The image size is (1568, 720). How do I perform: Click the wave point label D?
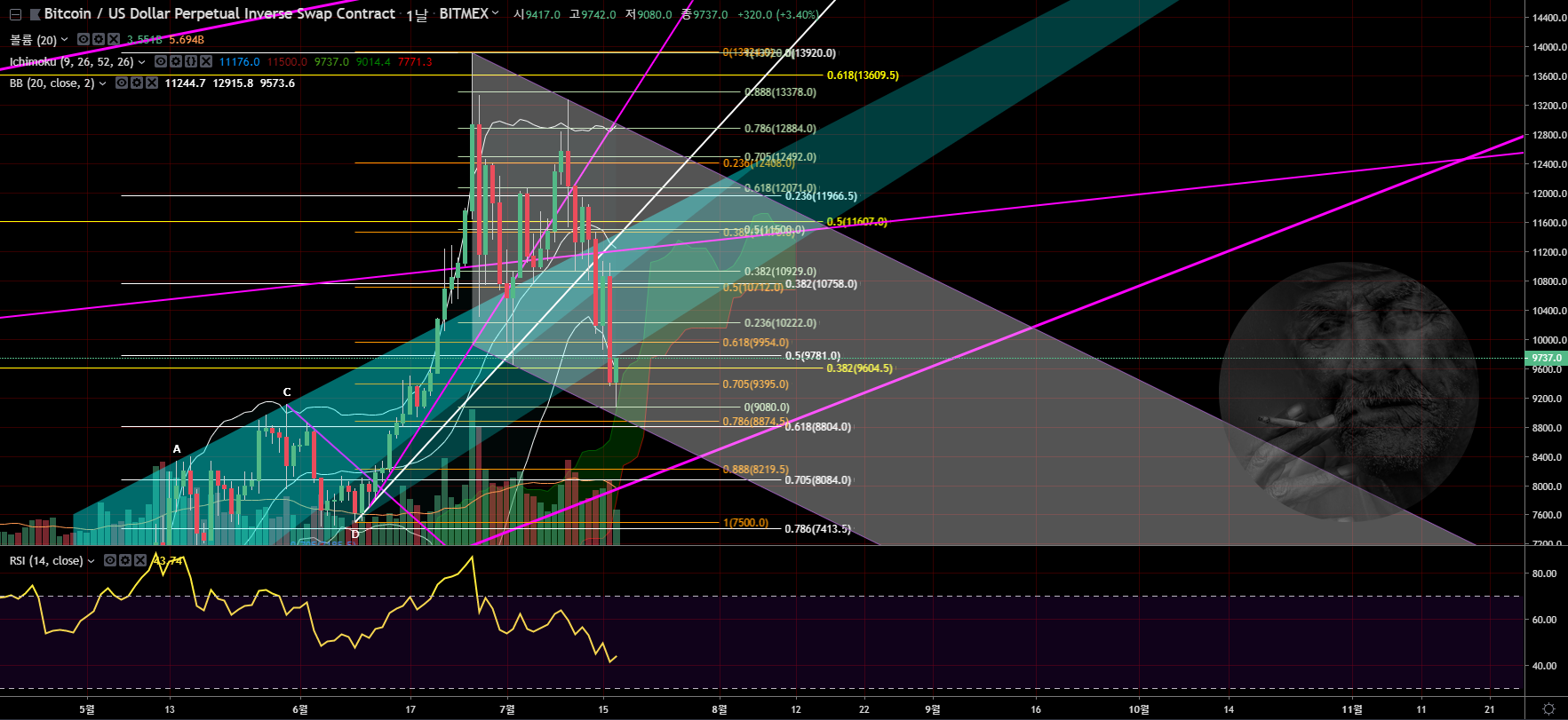355,534
